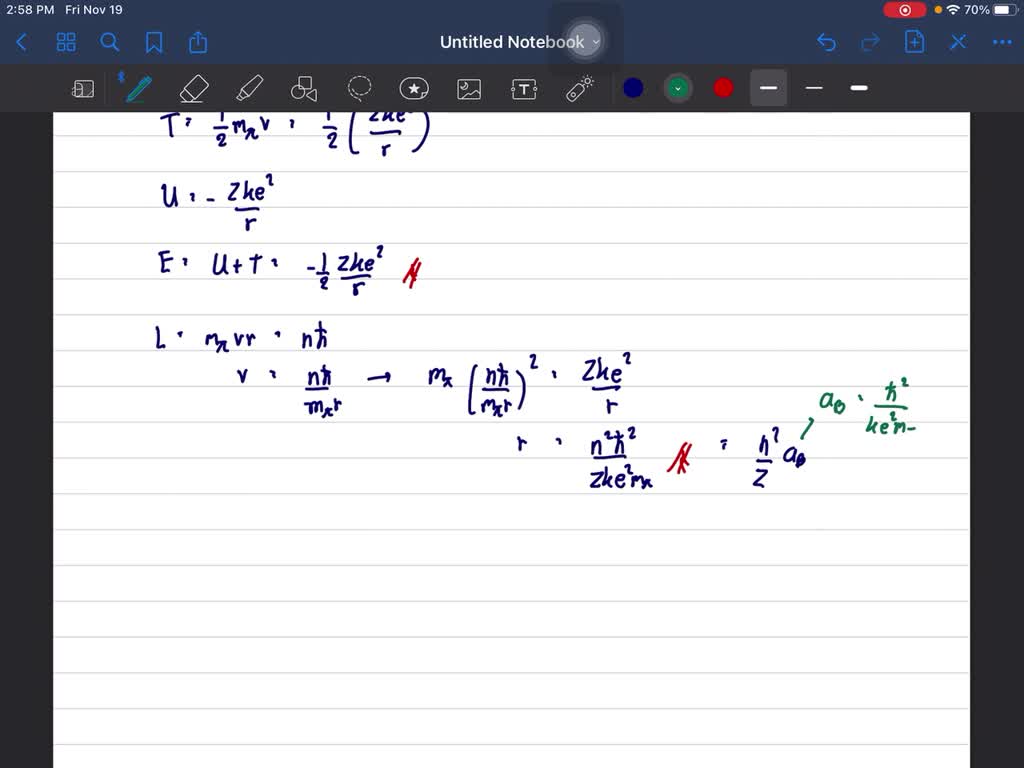This screenshot has width=1024, height=768.
Task: Open the Shapes tool
Action: [303, 88]
